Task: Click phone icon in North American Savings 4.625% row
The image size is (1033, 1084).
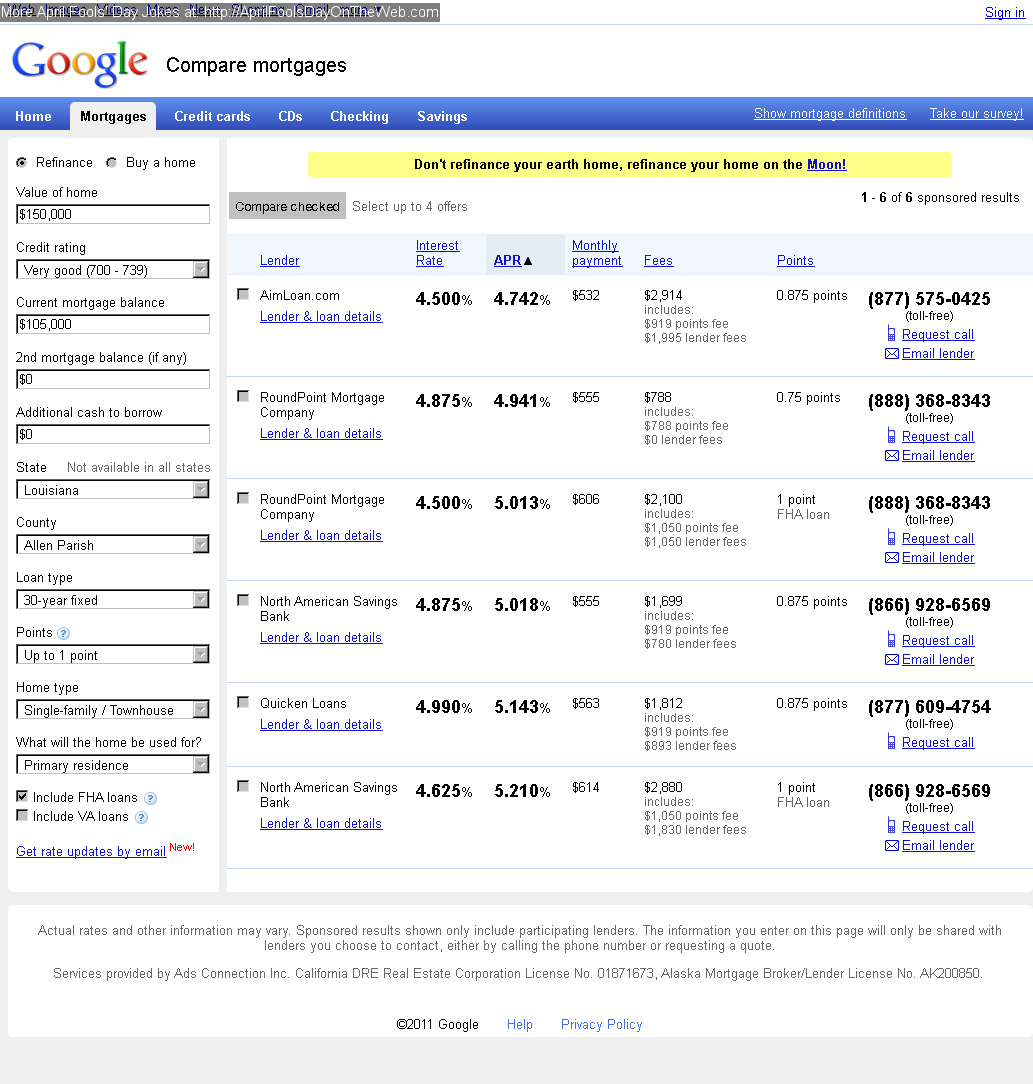Action: coord(891,826)
